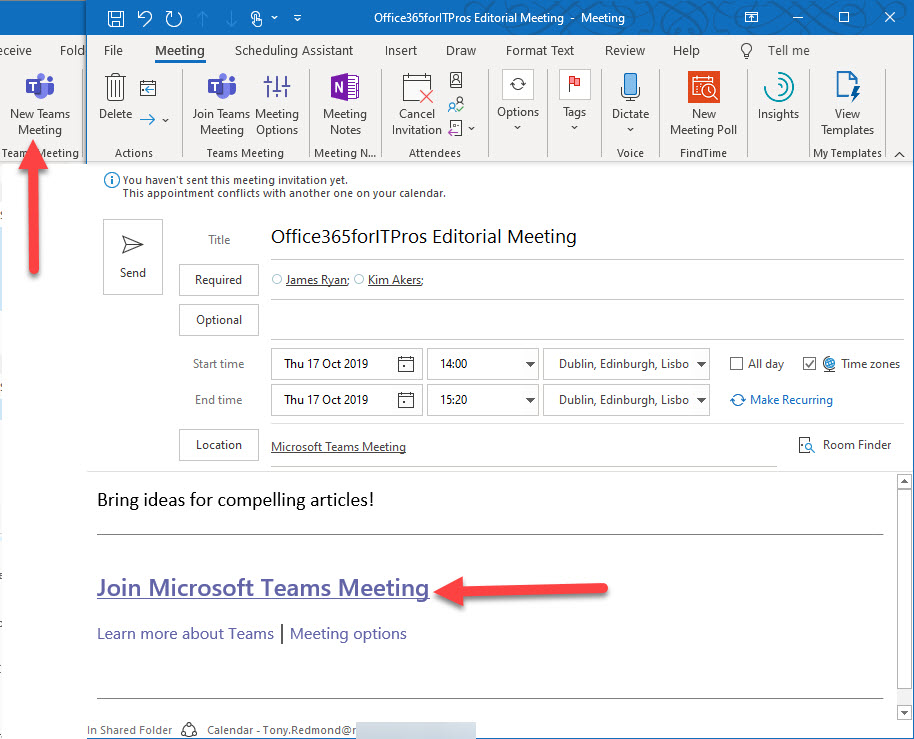Click the Save icon in title bar

[x=116, y=18]
